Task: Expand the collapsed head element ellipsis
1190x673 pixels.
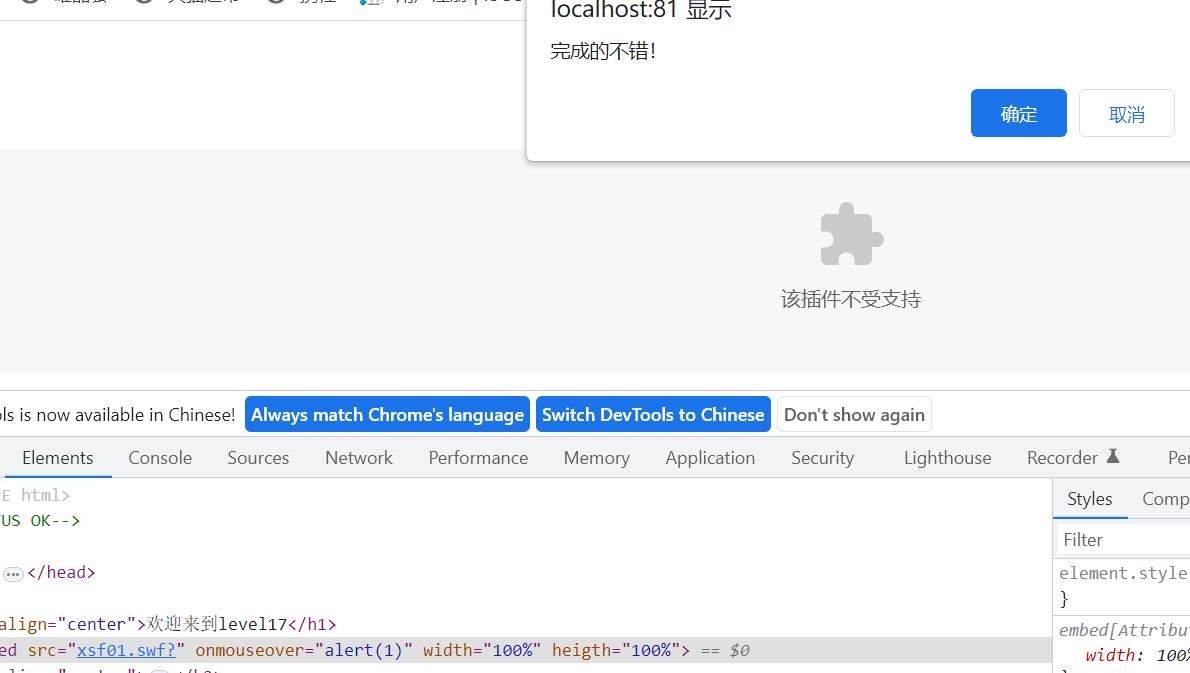Action: pos(13,574)
